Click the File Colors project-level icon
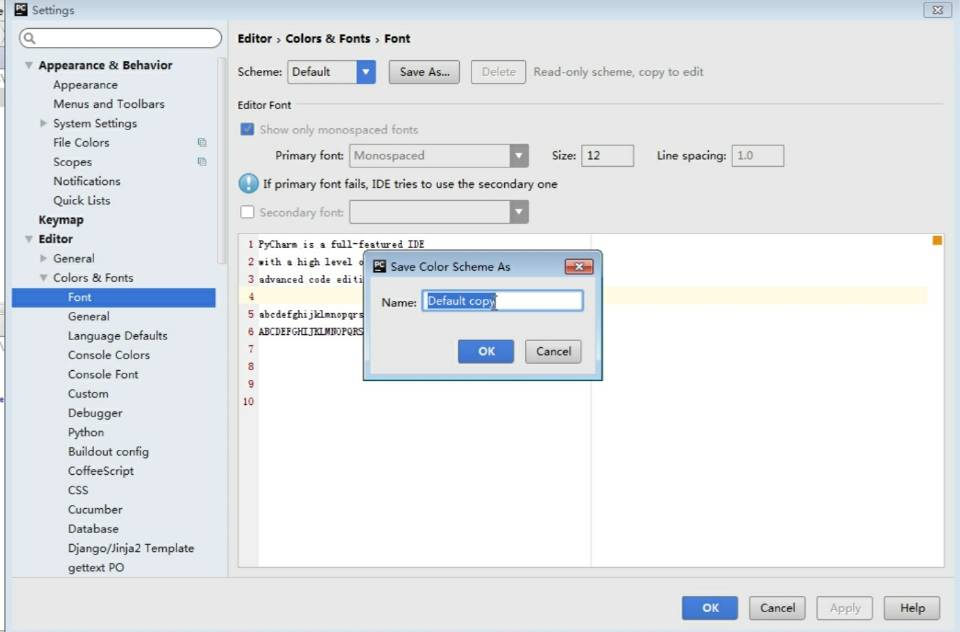This screenshot has height=632, width=960. pyautogui.click(x=202, y=142)
